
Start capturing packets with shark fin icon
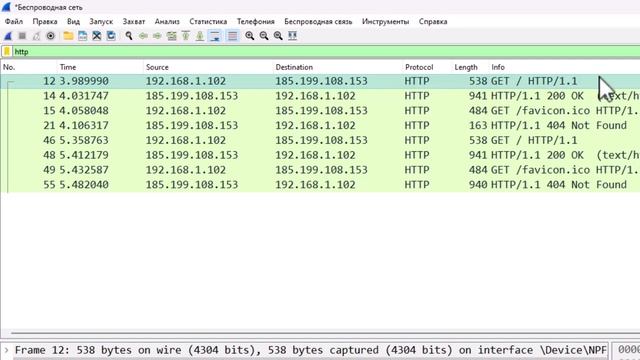pyautogui.click(x=8, y=36)
